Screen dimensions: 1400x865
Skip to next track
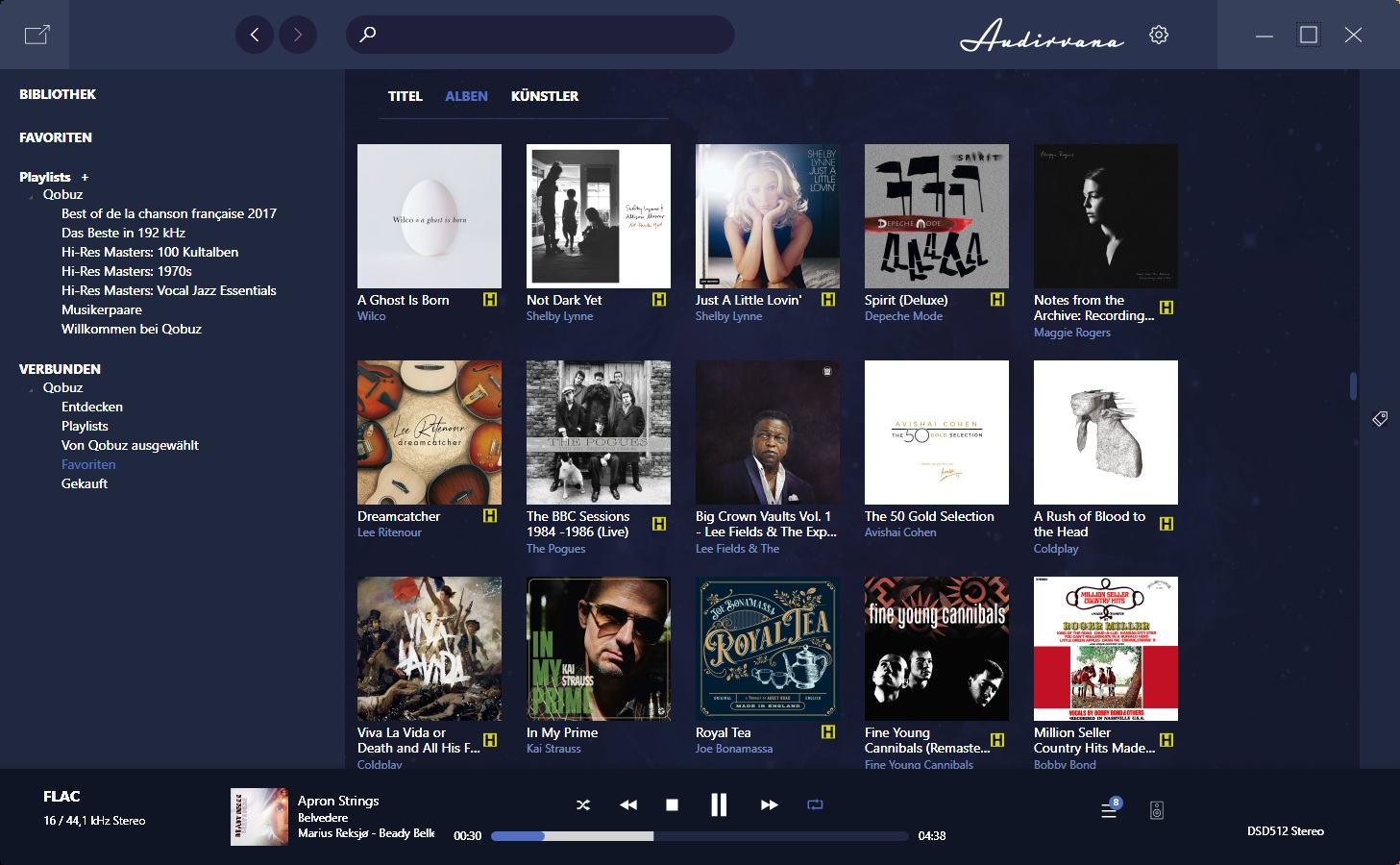(x=769, y=804)
